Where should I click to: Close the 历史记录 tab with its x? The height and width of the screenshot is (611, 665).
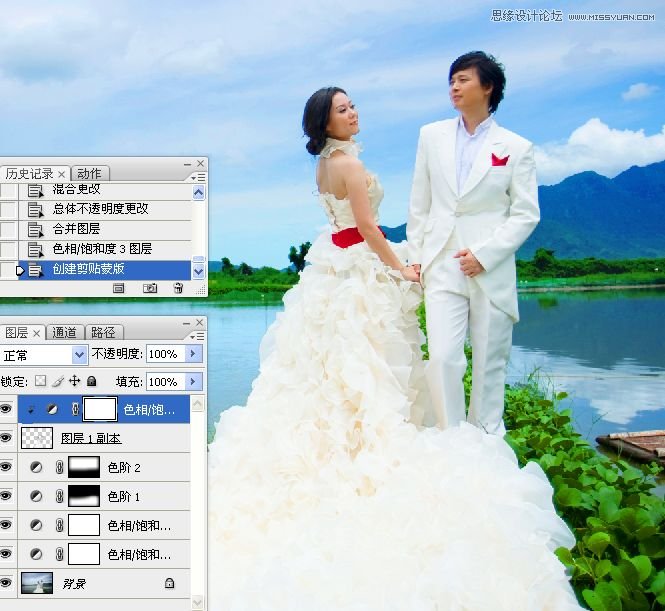pos(61,174)
